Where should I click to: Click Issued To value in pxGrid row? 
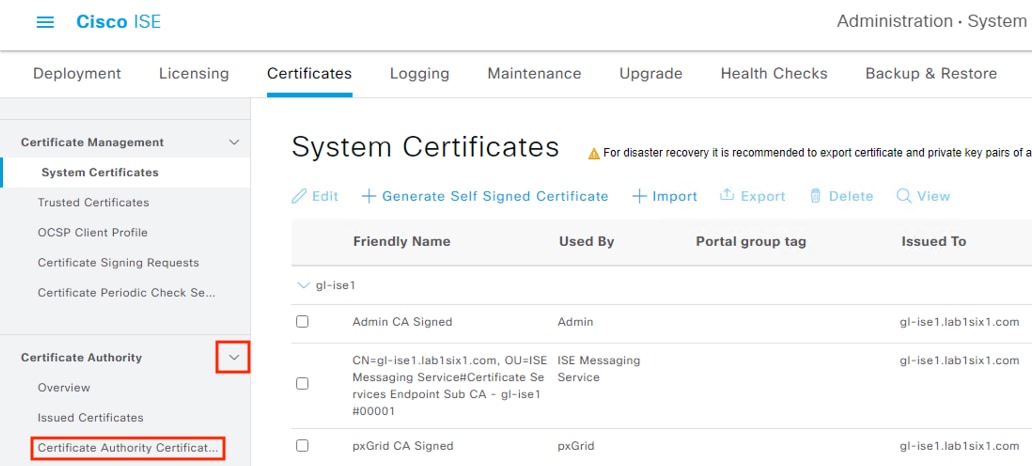959,446
